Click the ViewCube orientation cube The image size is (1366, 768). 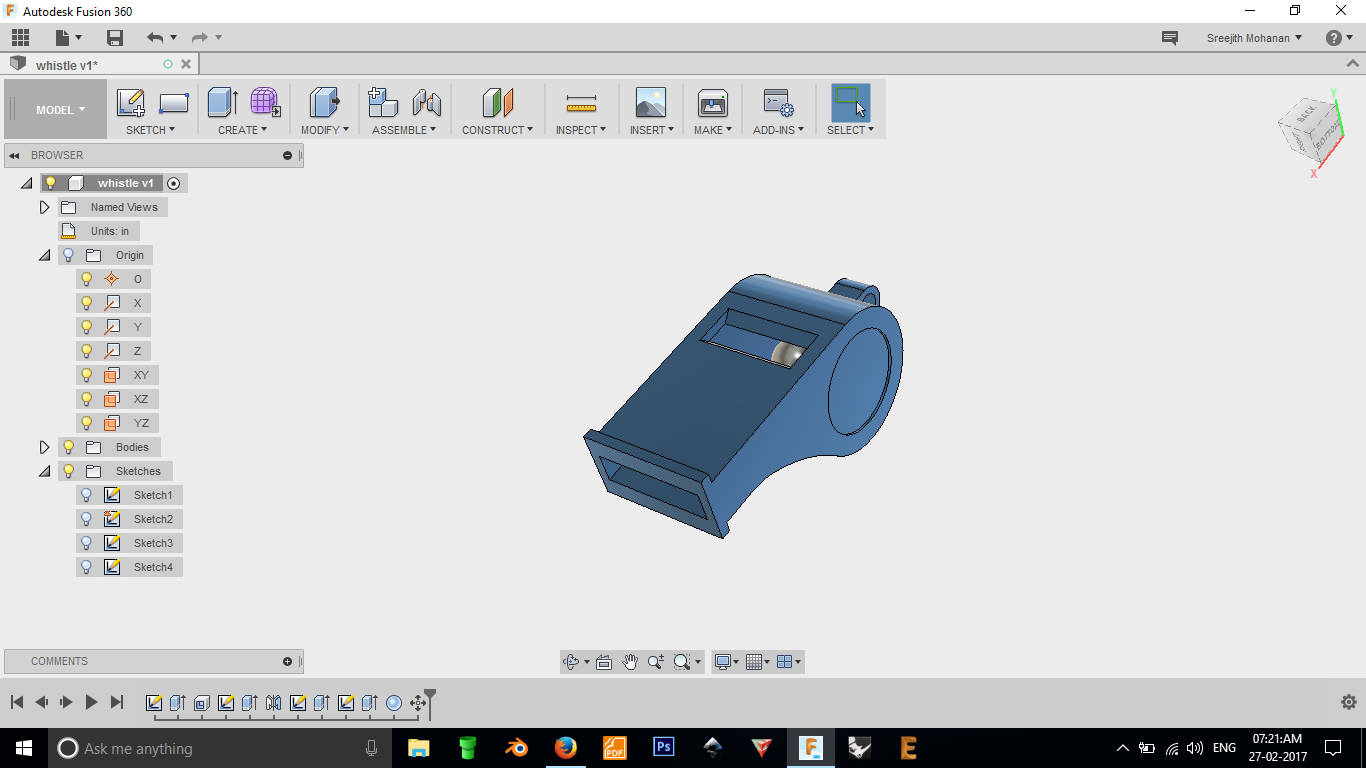[x=1309, y=130]
